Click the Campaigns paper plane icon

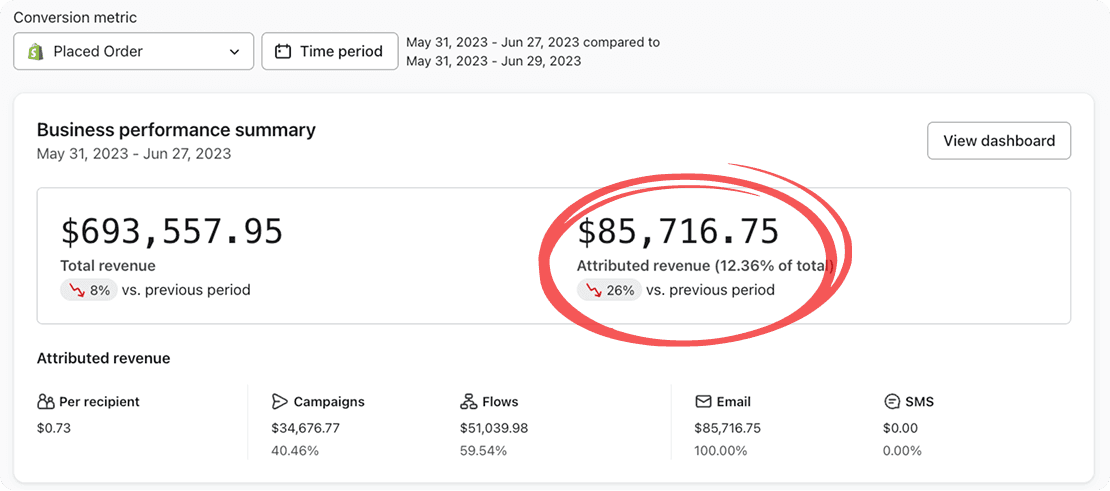pos(280,402)
